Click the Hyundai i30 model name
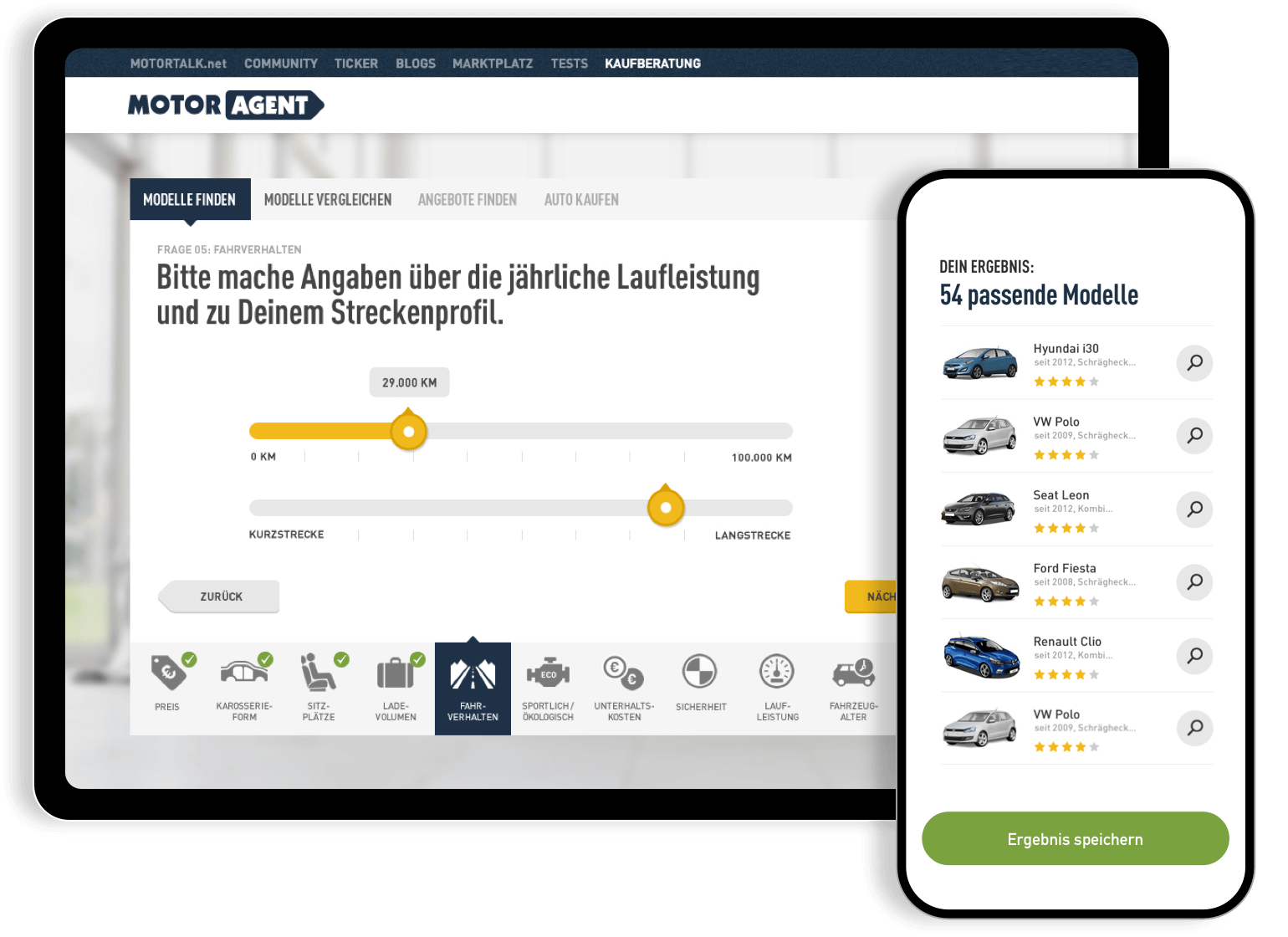1288x937 pixels. click(x=1066, y=349)
